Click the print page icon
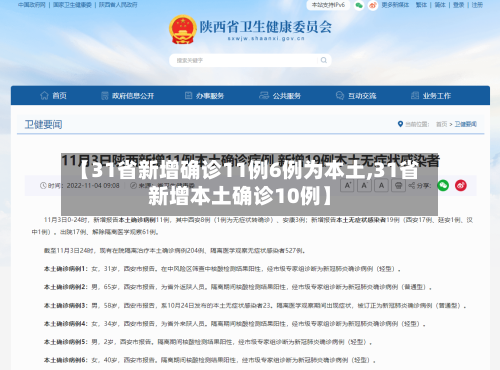Viewport: 500px width, 370px height. [398, 185]
